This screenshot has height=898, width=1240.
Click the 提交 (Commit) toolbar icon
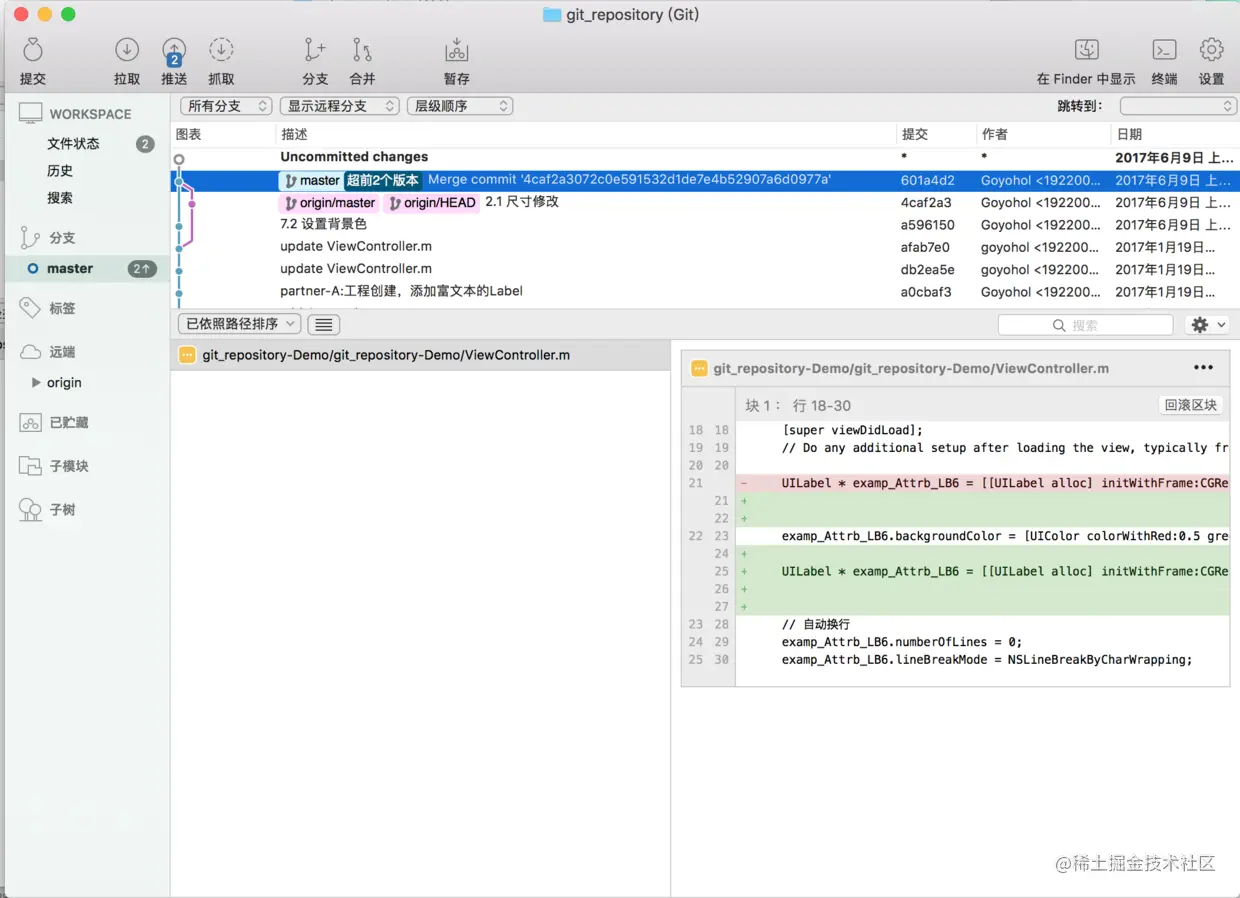tap(33, 50)
